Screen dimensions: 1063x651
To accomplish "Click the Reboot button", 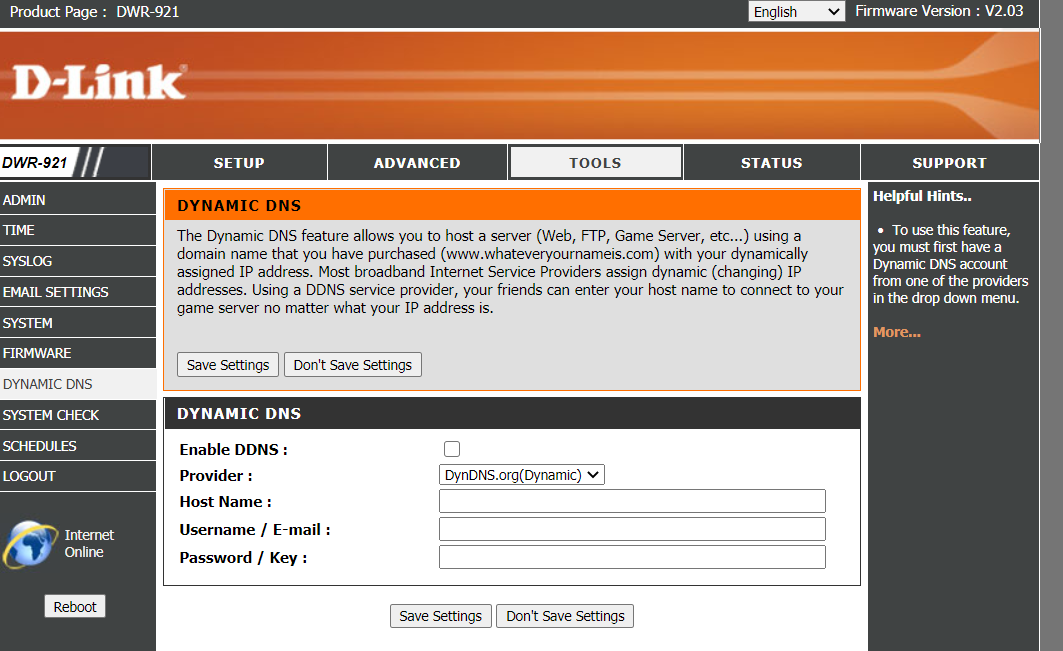I will 75,606.
